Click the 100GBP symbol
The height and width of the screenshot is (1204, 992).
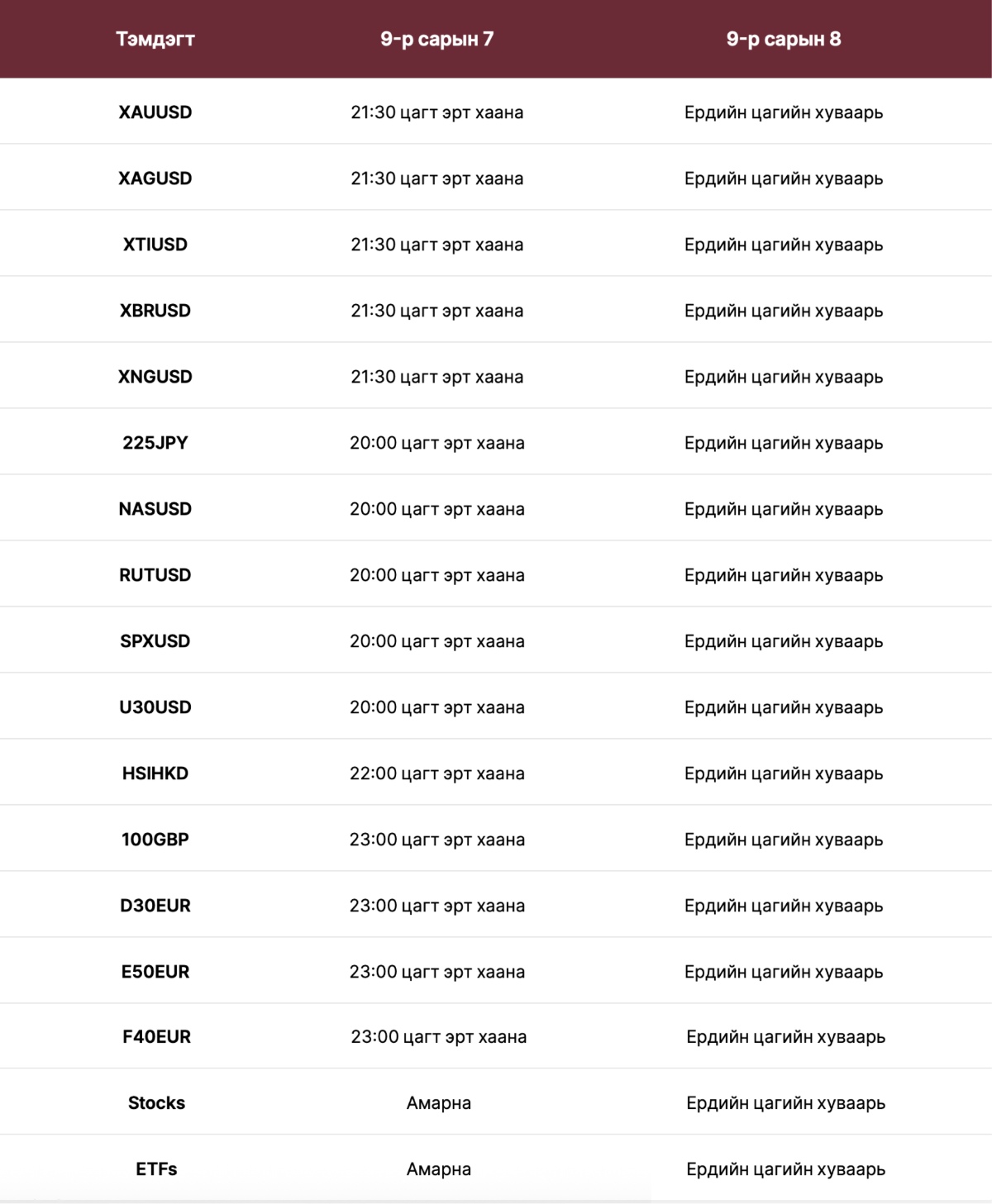(155, 840)
